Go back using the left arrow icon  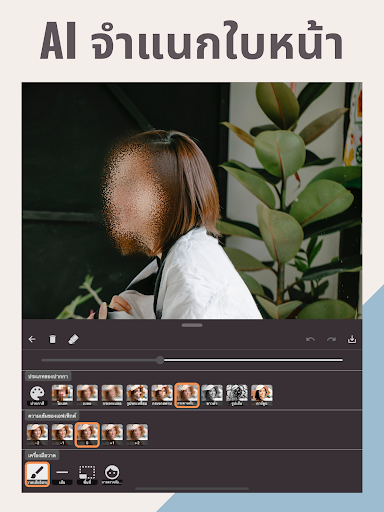(x=32, y=339)
